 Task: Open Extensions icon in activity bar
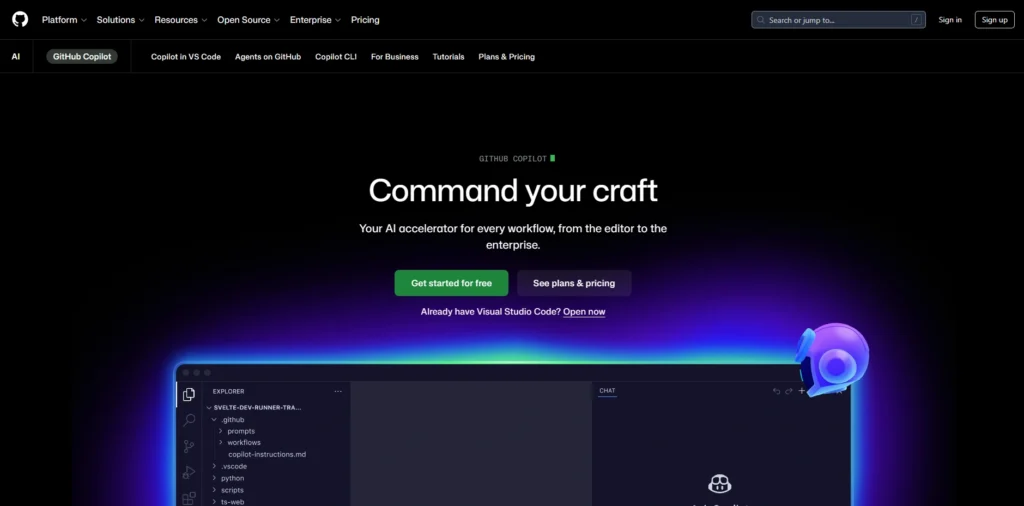click(189, 499)
